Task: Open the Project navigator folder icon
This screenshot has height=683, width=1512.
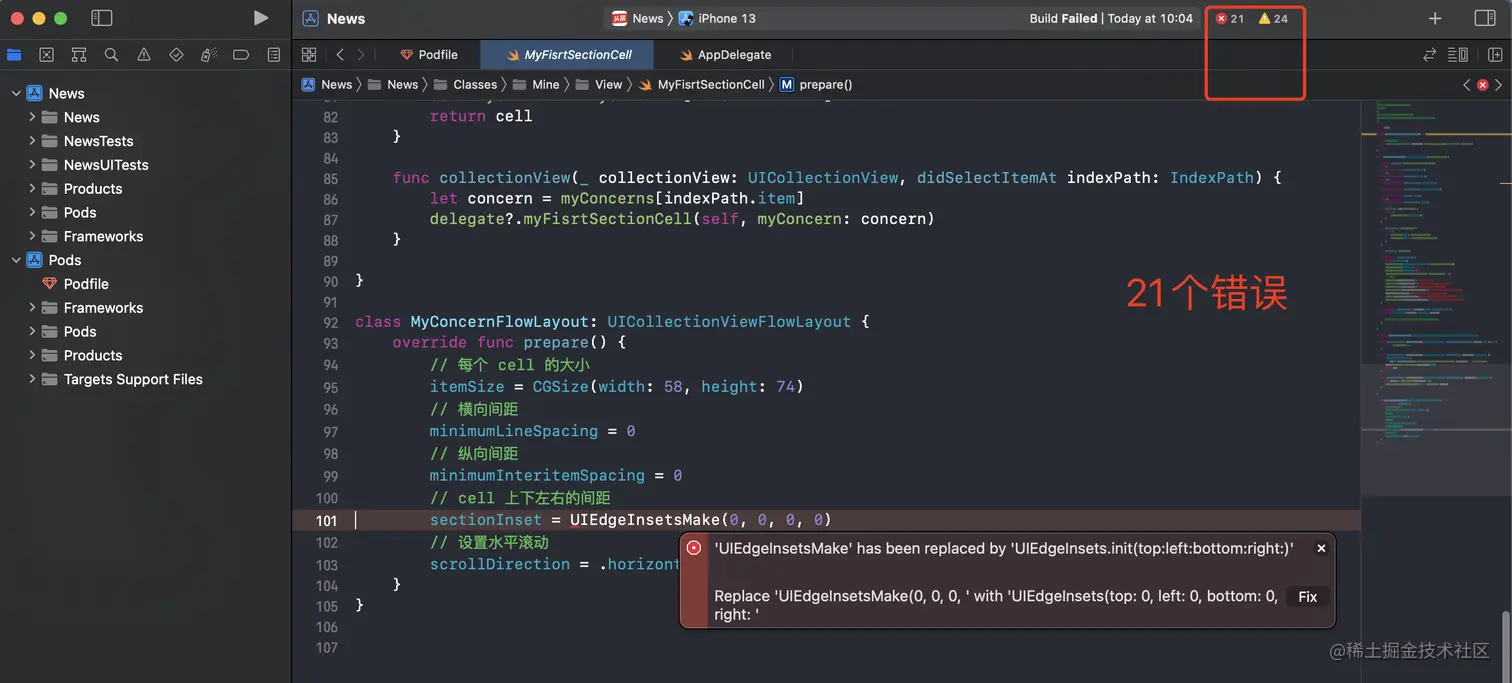Action: click(x=14, y=55)
